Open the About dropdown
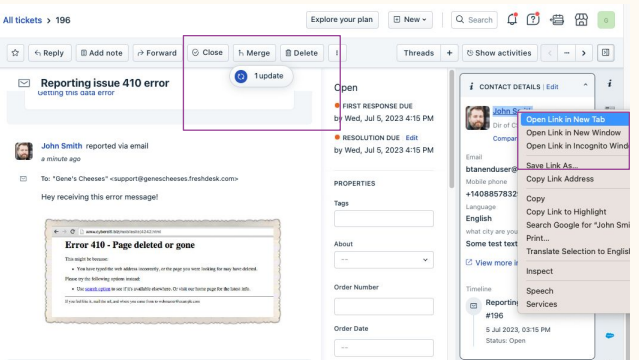 click(x=383, y=260)
